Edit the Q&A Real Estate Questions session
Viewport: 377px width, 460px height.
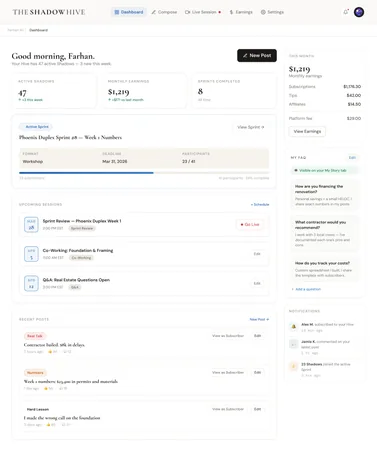coord(257,283)
